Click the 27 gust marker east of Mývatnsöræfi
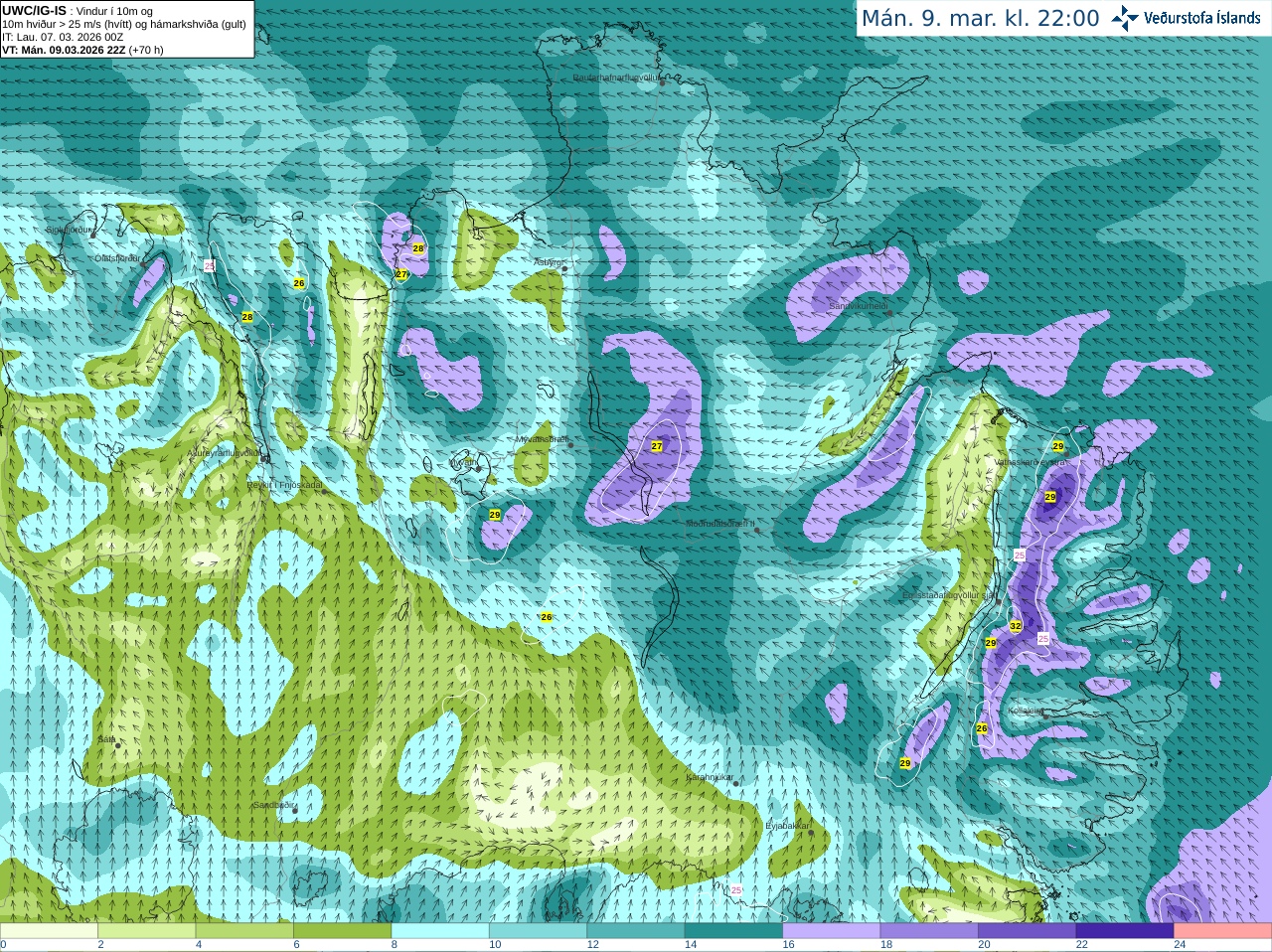Screen dimensions: 1272x952 657,446
